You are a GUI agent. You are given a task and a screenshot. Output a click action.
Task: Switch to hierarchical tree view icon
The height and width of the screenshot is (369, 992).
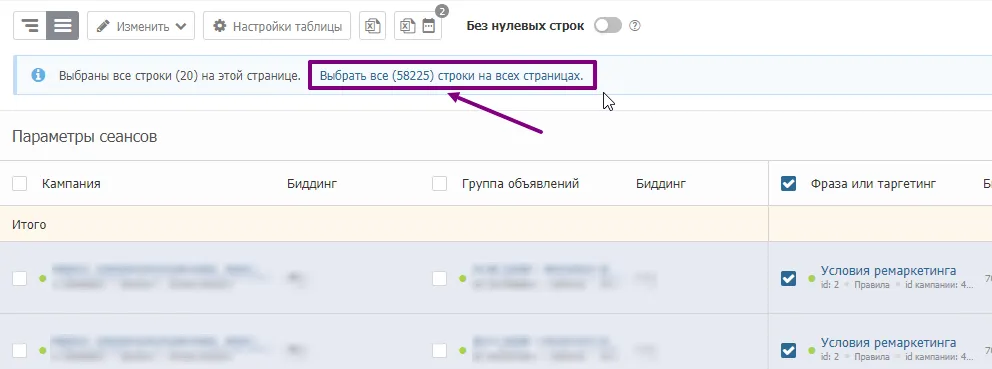(30, 26)
